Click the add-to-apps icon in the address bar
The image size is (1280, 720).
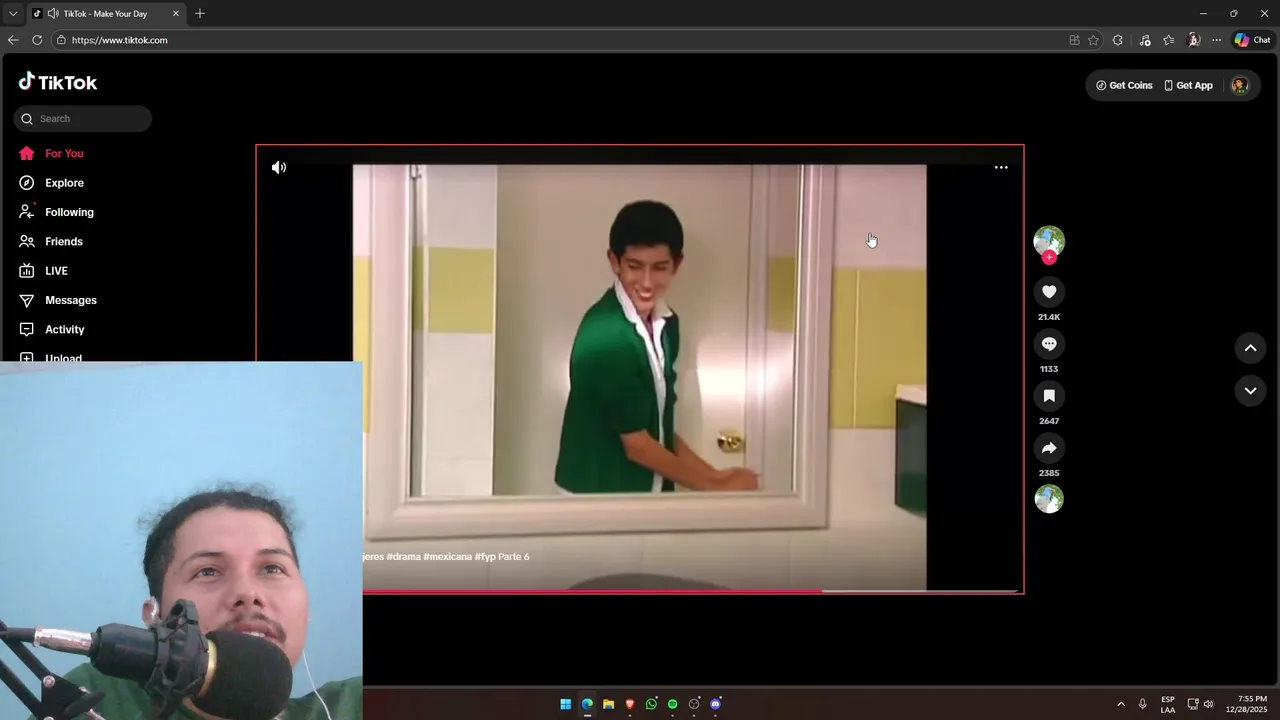(1074, 40)
